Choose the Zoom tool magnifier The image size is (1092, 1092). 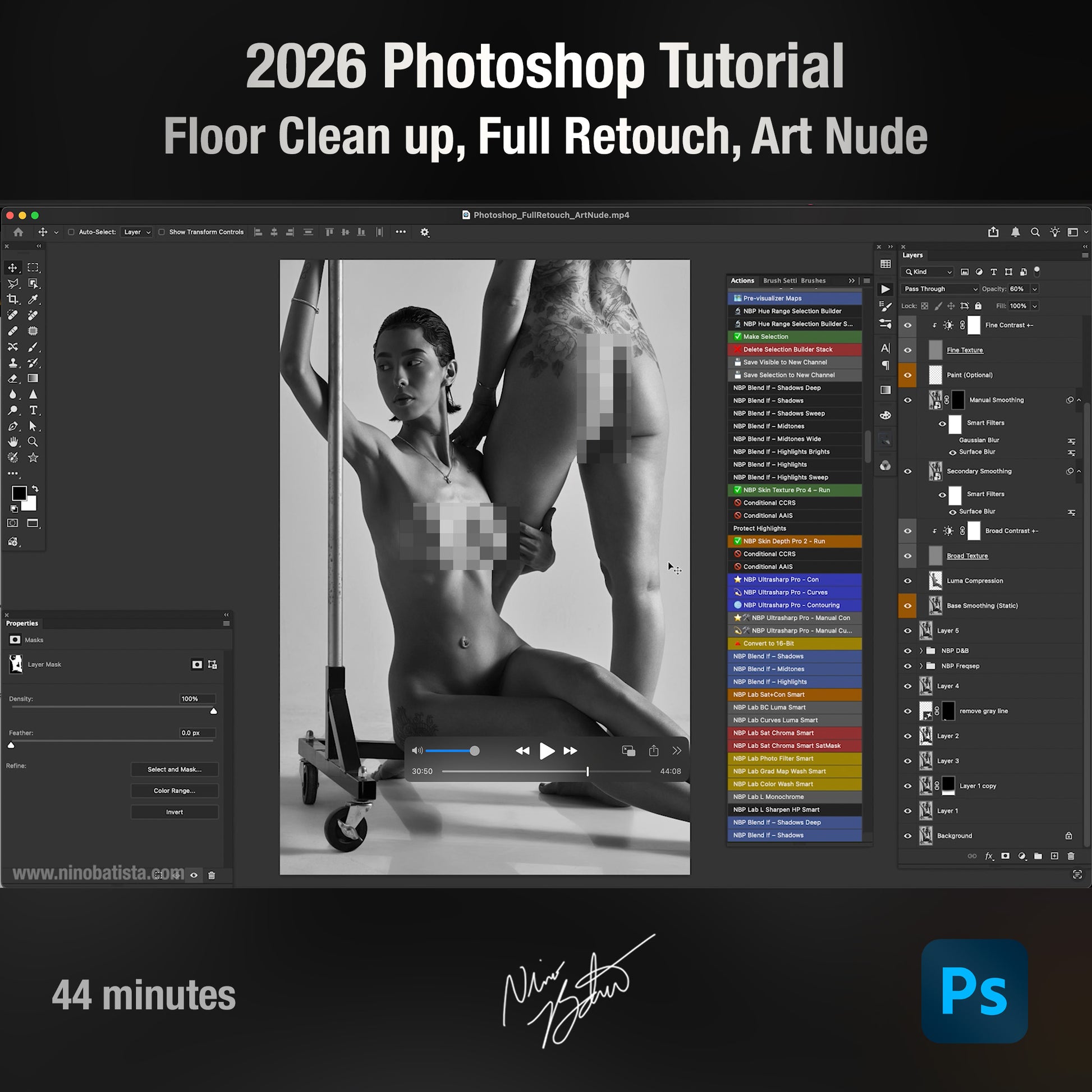tap(33, 442)
